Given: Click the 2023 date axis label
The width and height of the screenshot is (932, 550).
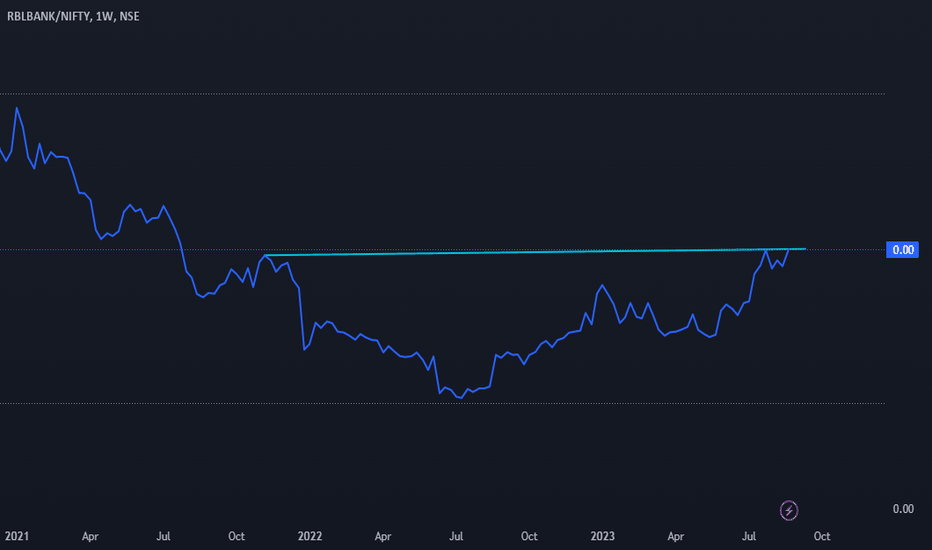Looking at the screenshot, I should tap(602, 536).
